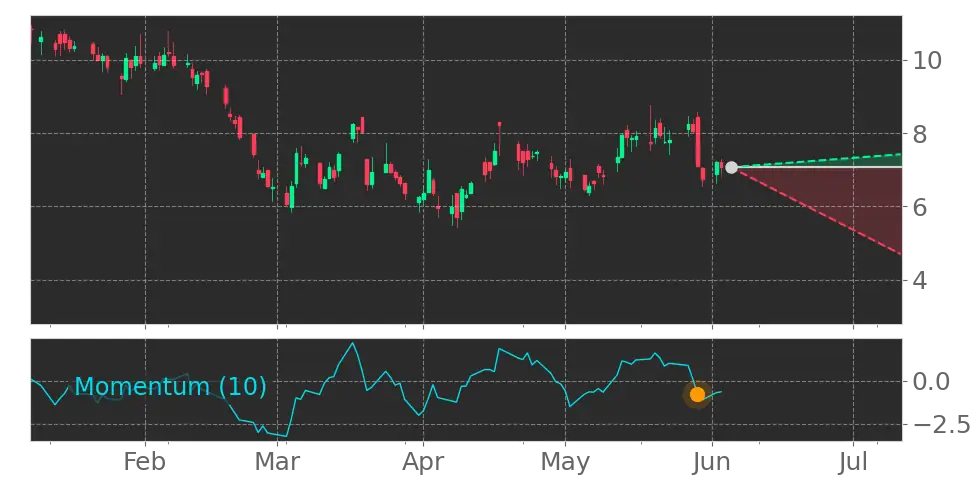Click the momentum −2.5 axis value
Screen dimensions: 972x486
[x=940, y=425]
